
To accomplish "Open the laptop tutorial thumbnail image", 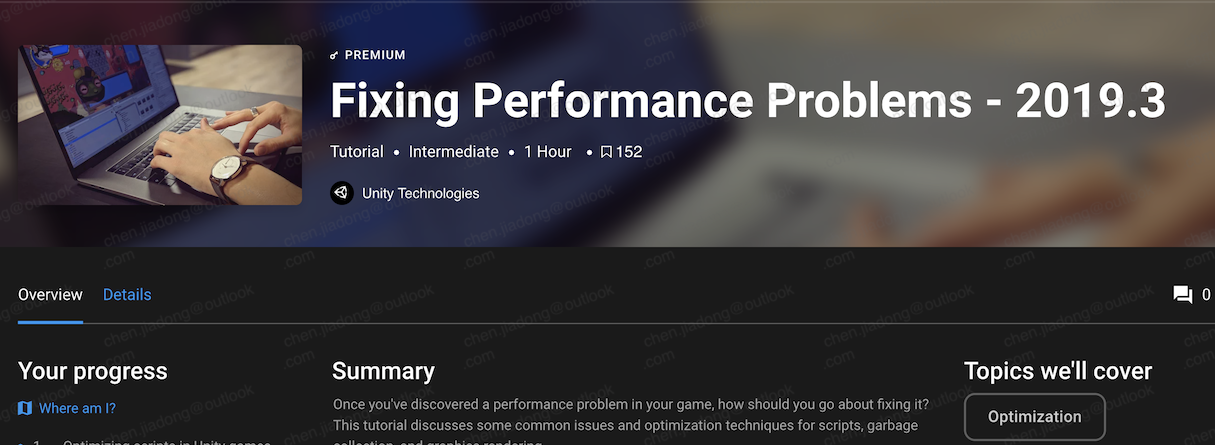I will click(160, 125).
